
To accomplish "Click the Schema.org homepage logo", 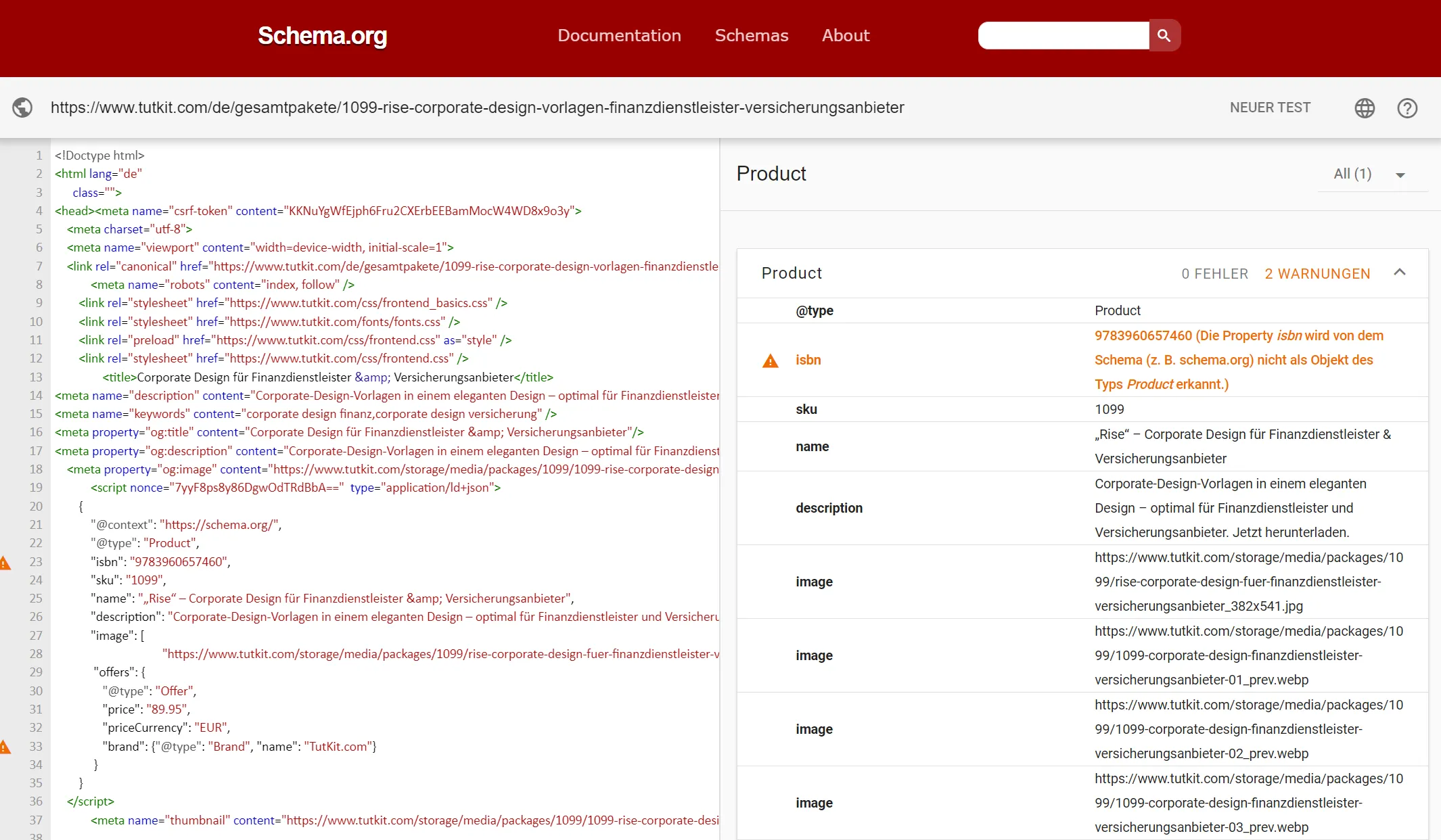I will click(322, 35).
